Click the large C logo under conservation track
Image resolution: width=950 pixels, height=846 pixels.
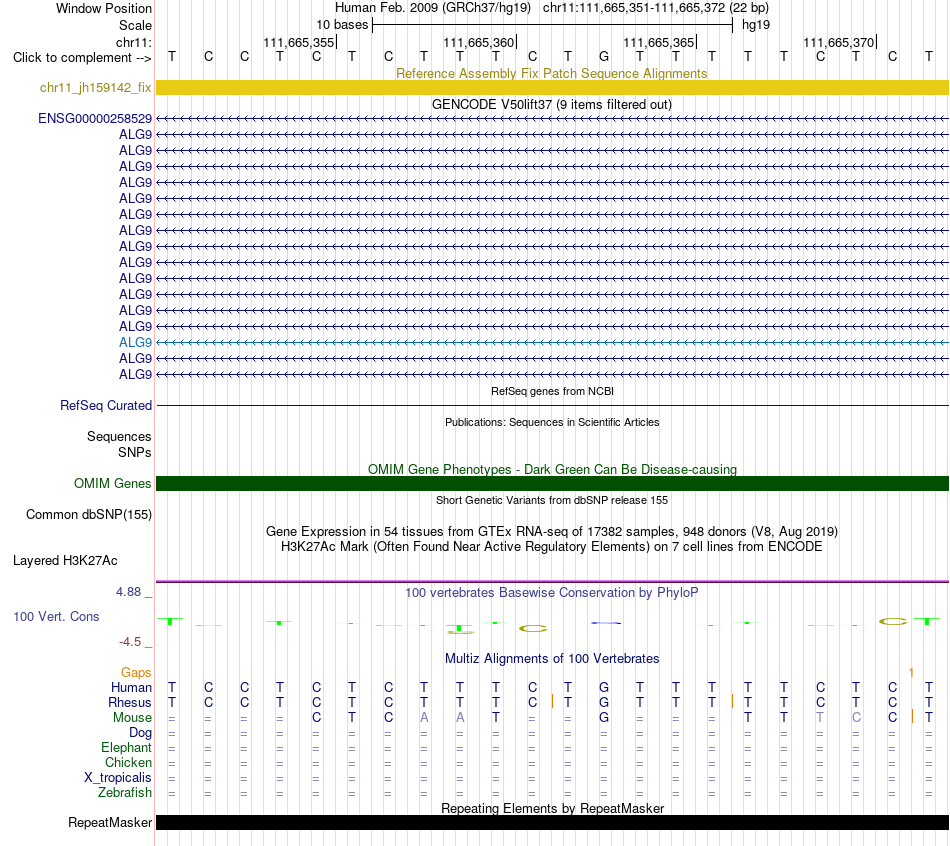(x=533, y=628)
